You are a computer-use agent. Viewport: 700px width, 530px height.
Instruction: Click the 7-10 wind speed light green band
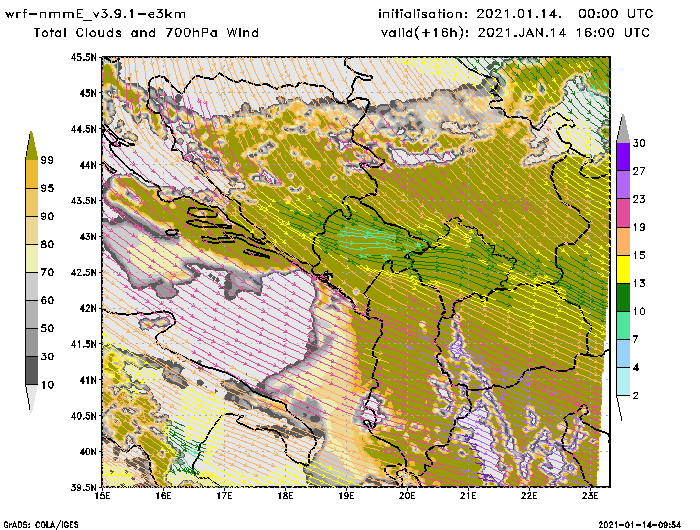click(x=623, y=326)
